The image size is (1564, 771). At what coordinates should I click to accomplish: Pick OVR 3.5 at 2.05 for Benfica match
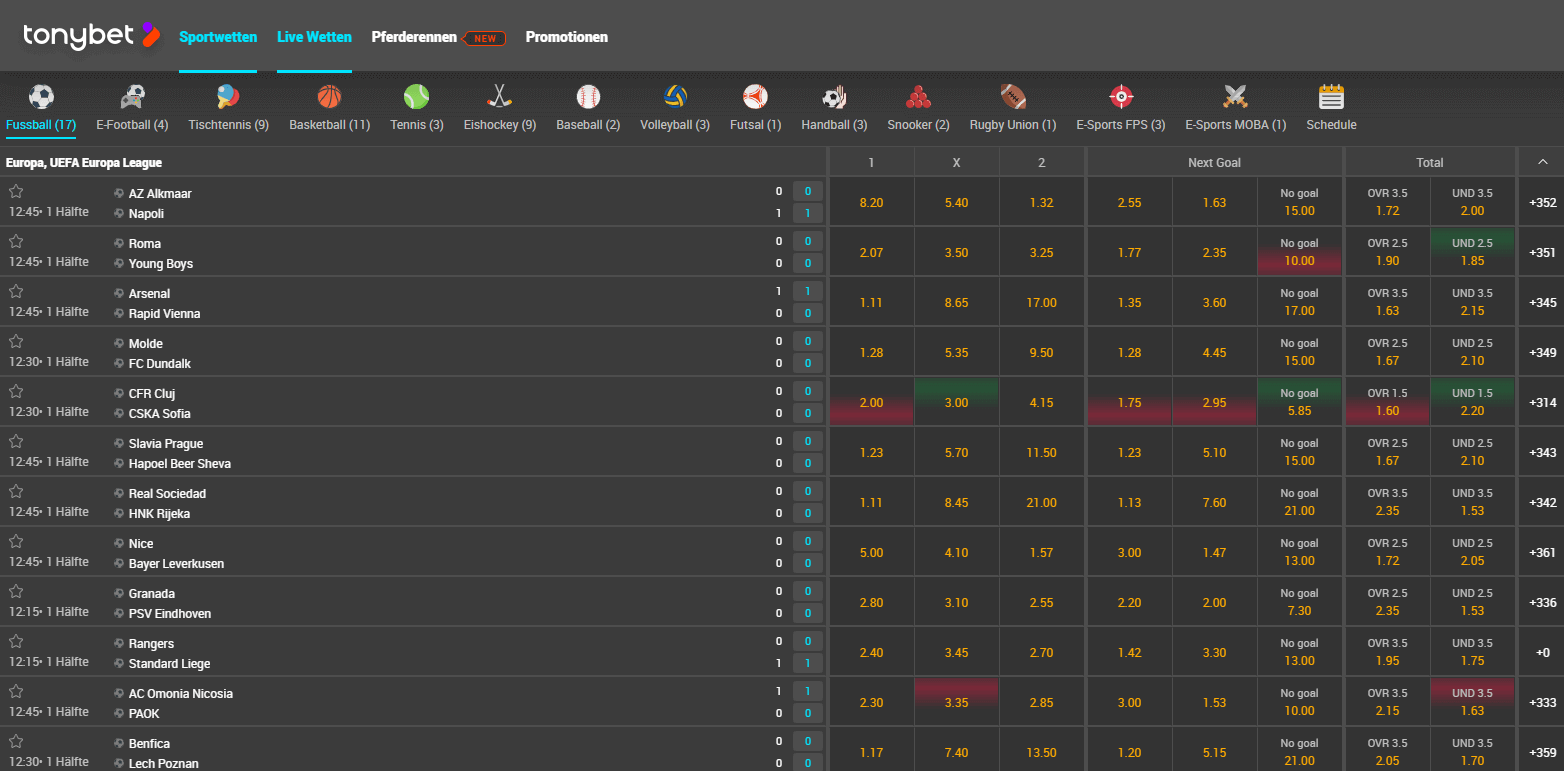1387,750
